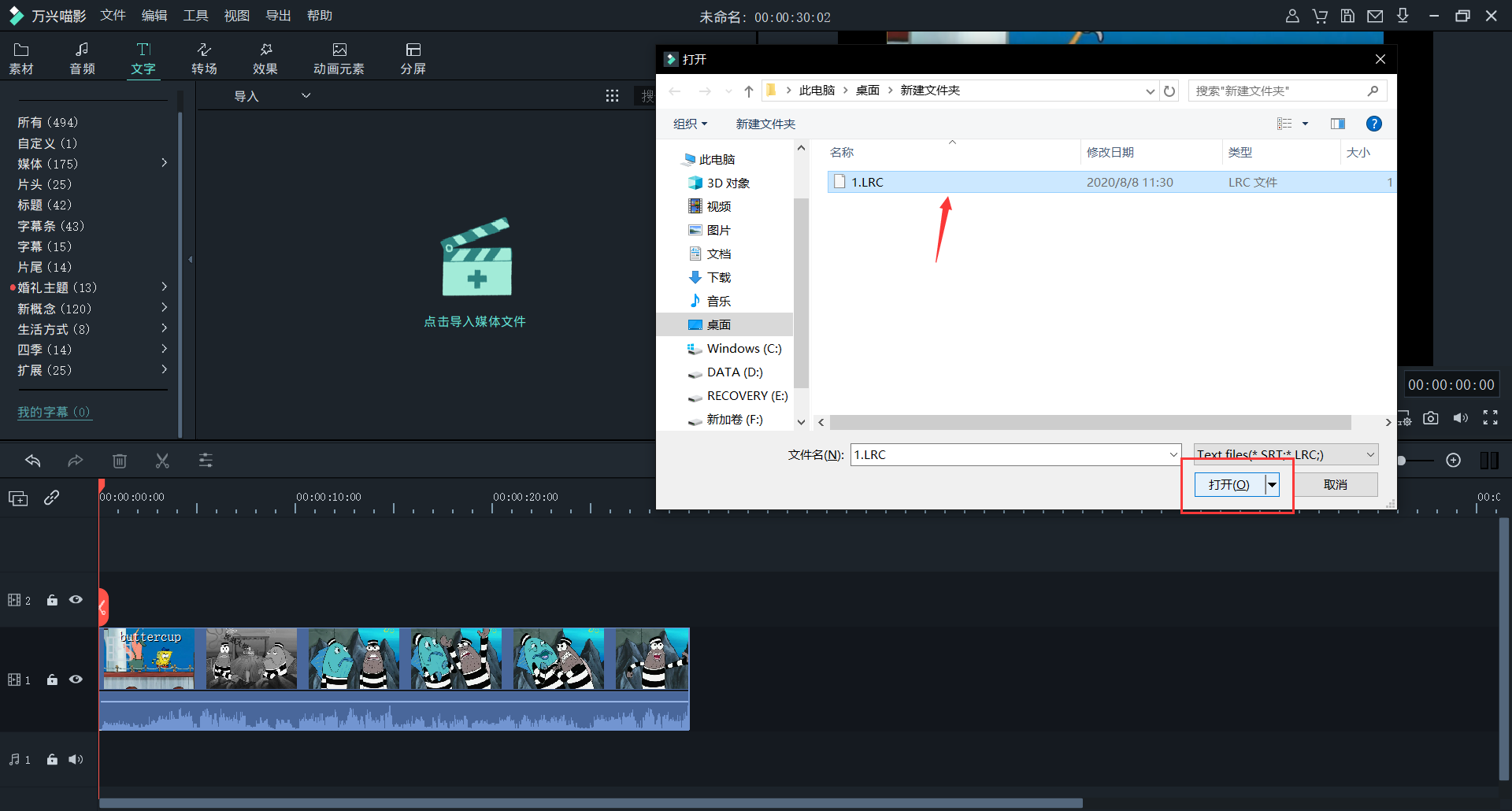Open the 组织 dropdown in dialog
The image size is (1512, 811).
tap(691, 124)
